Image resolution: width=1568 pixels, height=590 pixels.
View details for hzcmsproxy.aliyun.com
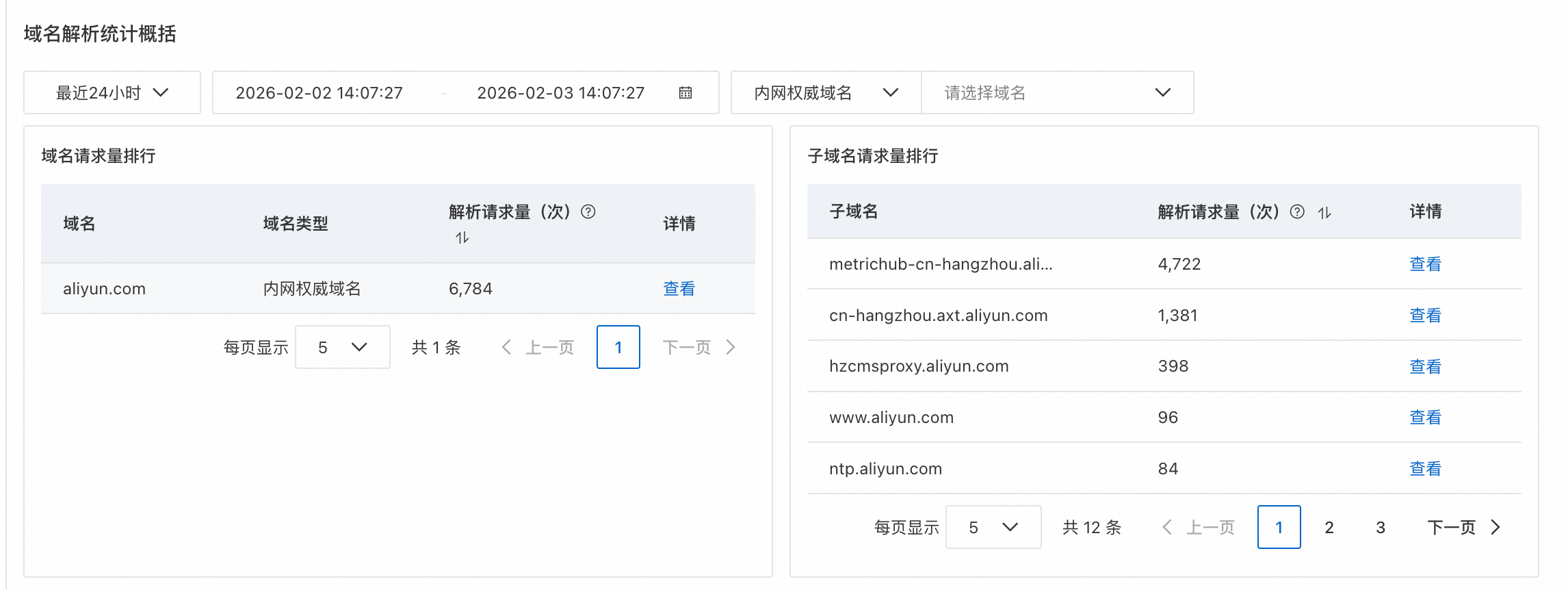coord(1426,366)
